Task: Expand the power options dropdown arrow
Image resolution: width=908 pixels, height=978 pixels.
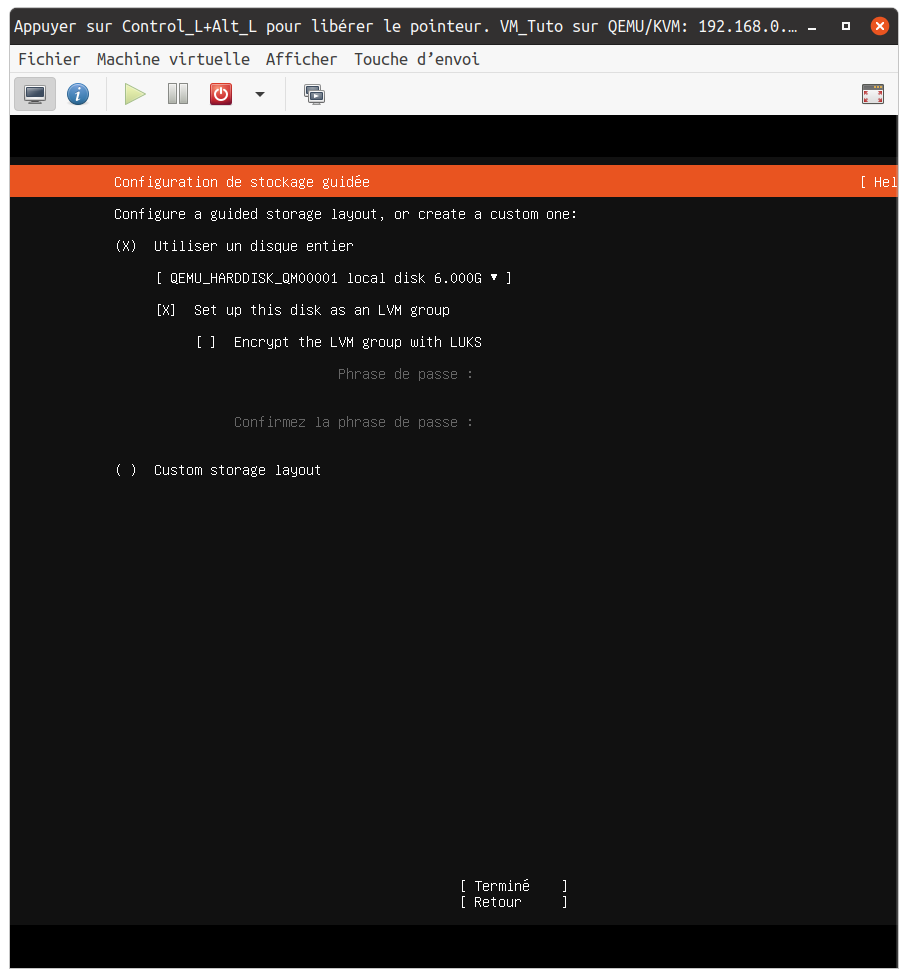Action: pyautogui.click(x=260, y=95)
